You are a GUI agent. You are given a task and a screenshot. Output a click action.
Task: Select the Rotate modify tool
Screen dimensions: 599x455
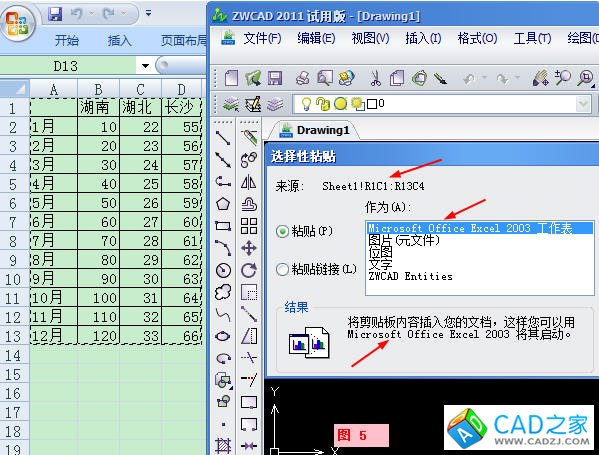coord(249,270)
